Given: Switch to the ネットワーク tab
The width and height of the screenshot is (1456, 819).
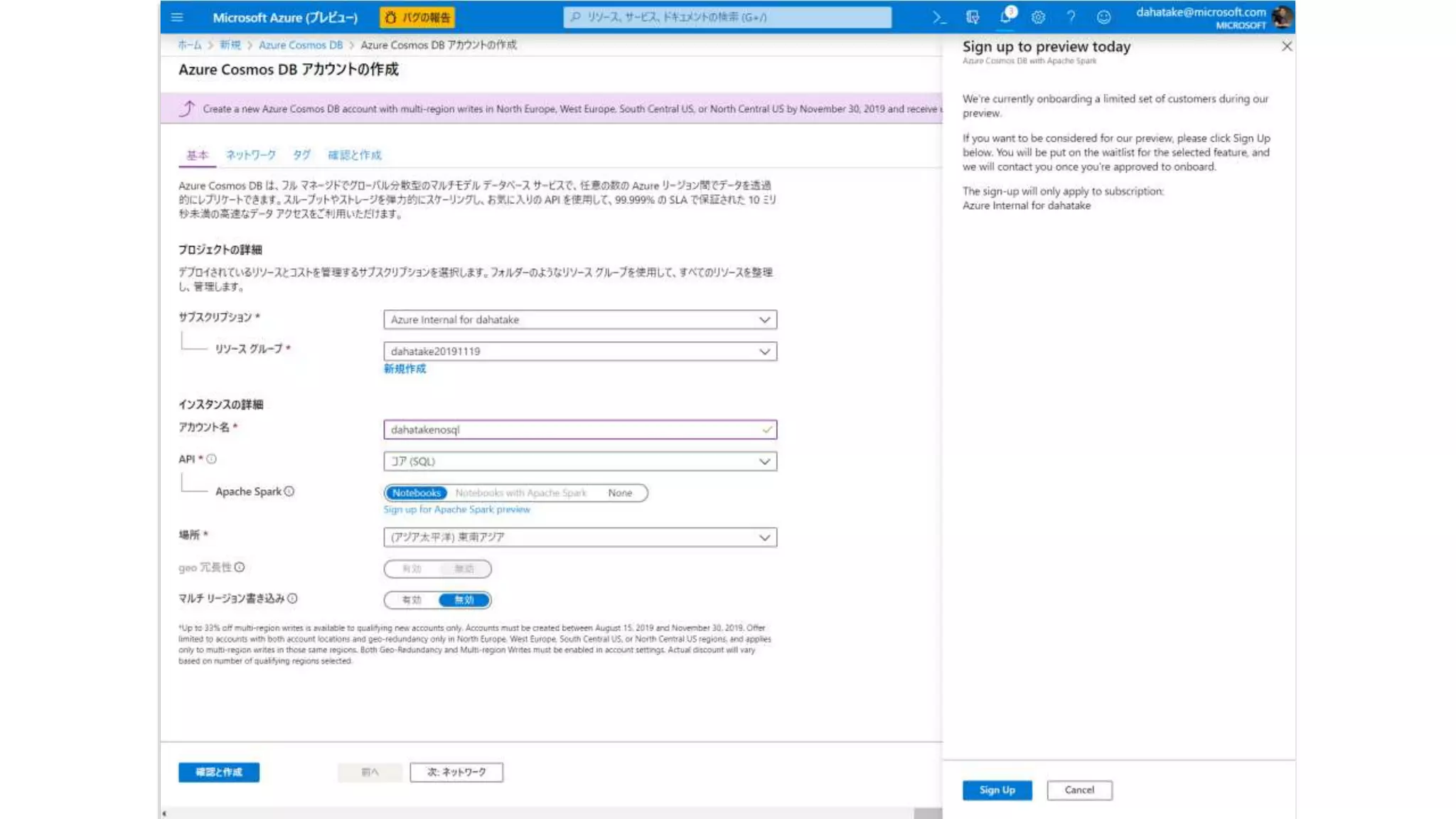Looking at the screenshot, I should click(251, 155).
